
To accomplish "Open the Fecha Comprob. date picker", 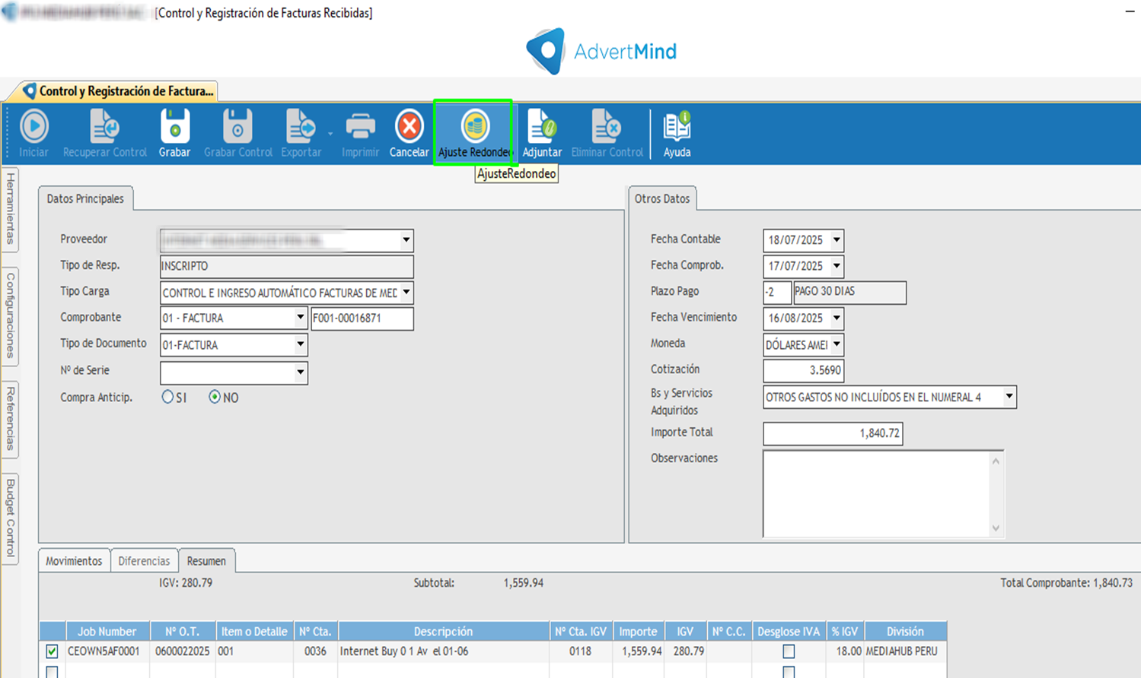I will (x=836, y=266).
